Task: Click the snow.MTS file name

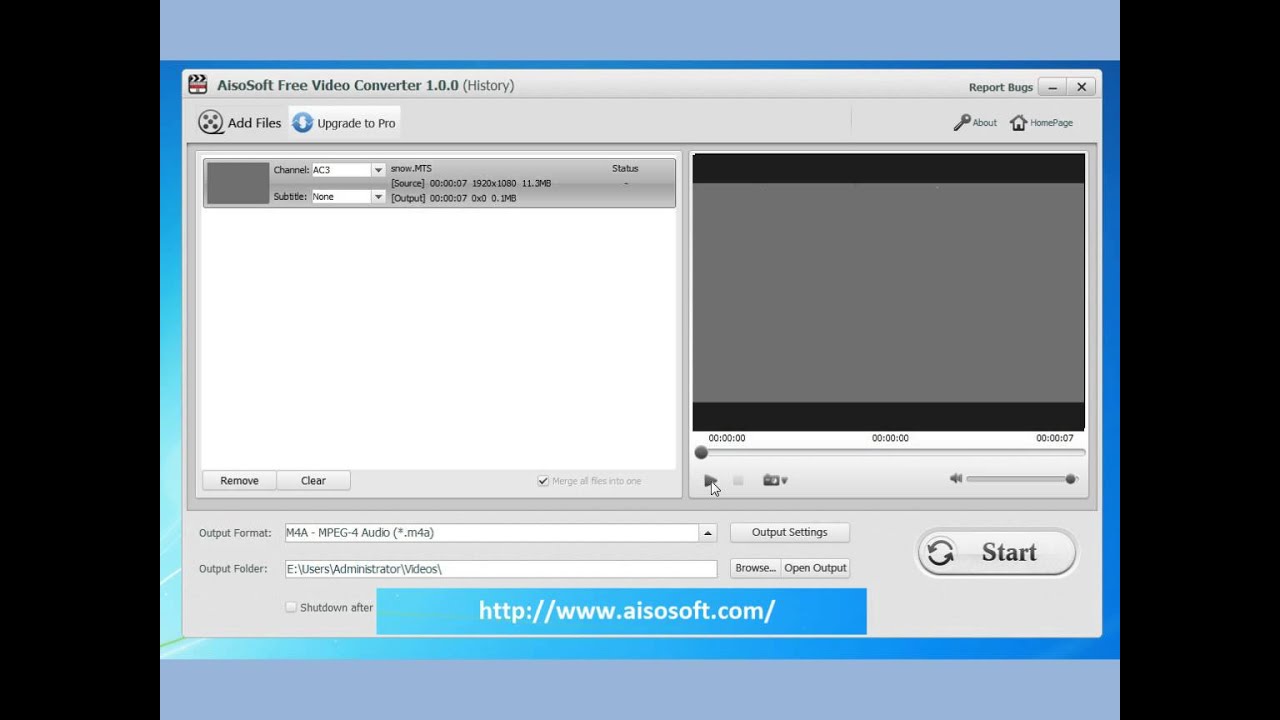Action: [411, 169]
